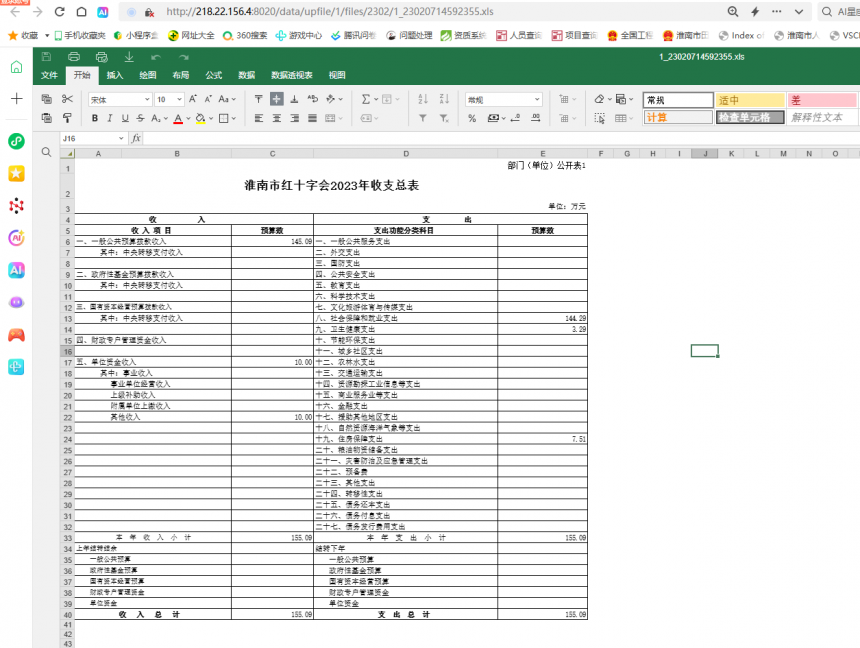The height and width of the screenshot is (648, 860).
Task: Click the Wrap Text icon
Action: [313, 99]
